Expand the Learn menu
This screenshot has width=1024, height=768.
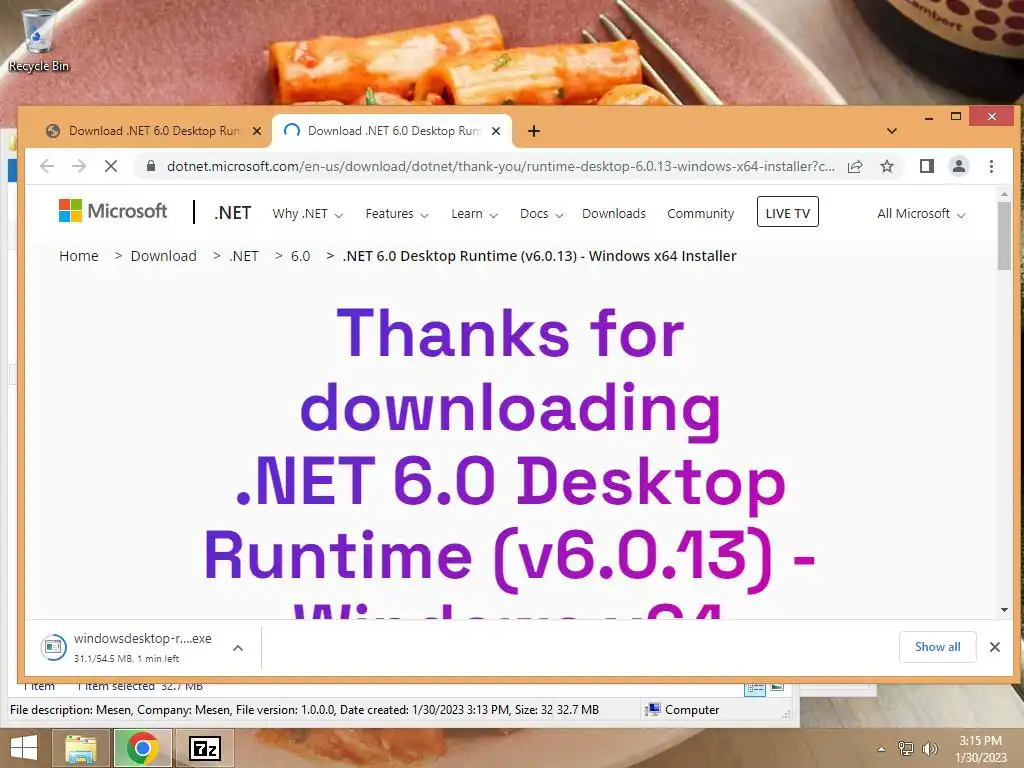coord(474,214)
